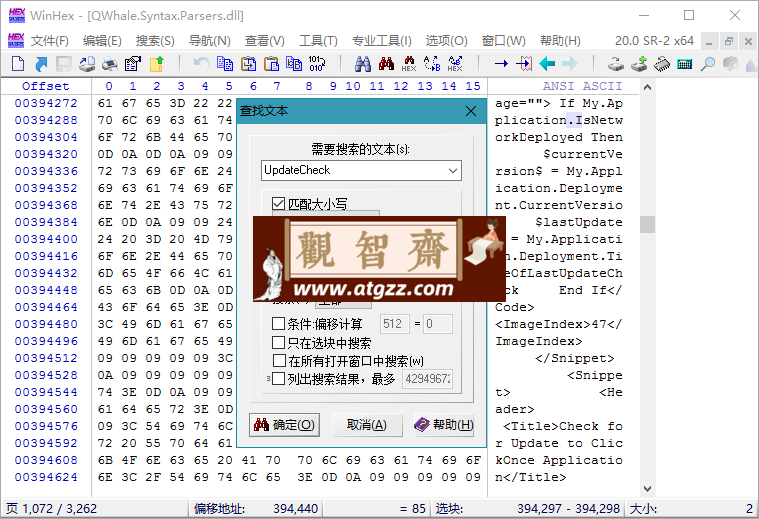
Task: Click the cyan Back navigation arrow
Action: [x=547, y=63]
